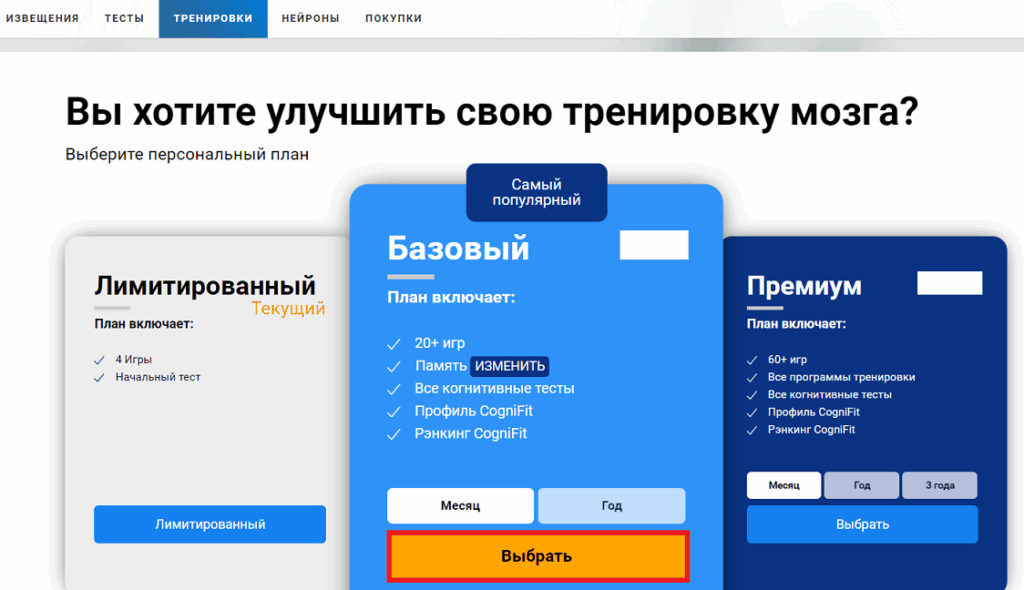This screenshot has width=1024, height=590.
Task: Select the ТРЕНИРОВКИ tab
Action: [x=212, y=18]
